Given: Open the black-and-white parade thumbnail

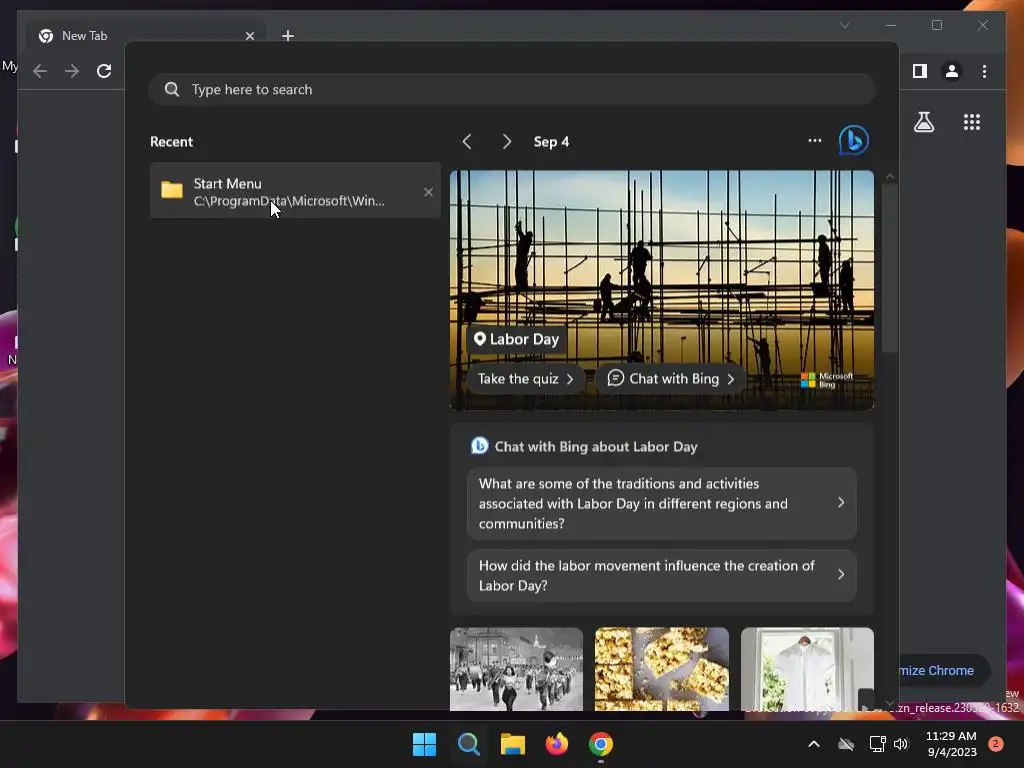Looking at the screenshot, I should coord(517,669).
